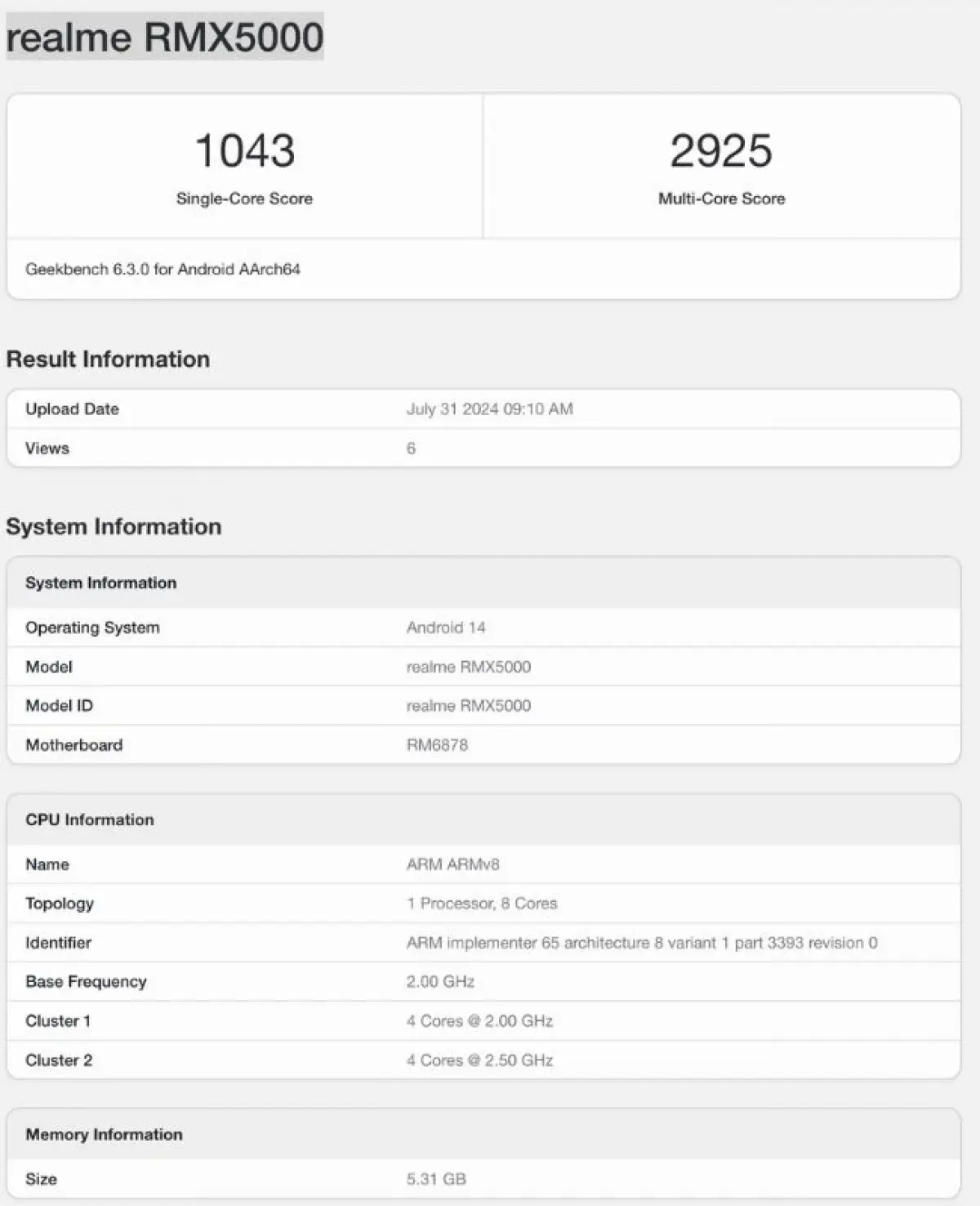Screen dimensions: 980x1206
Task: Click Geekbench 6.3.0 for Android AArch64 text
Action: [x=163, y=269]
